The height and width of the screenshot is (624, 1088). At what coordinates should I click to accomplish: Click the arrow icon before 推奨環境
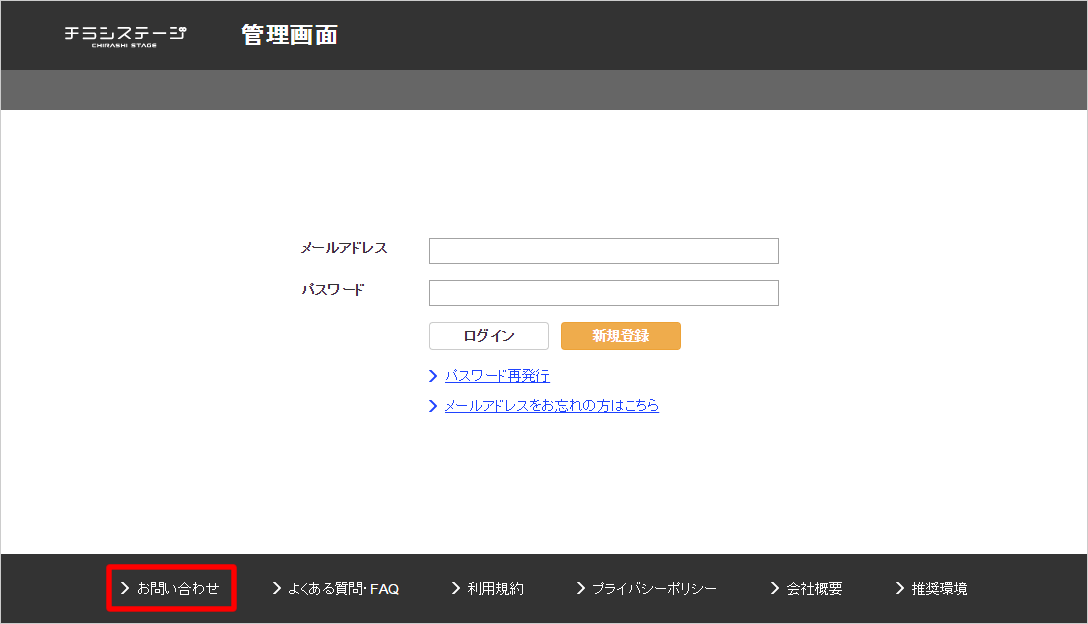(900, 588)
